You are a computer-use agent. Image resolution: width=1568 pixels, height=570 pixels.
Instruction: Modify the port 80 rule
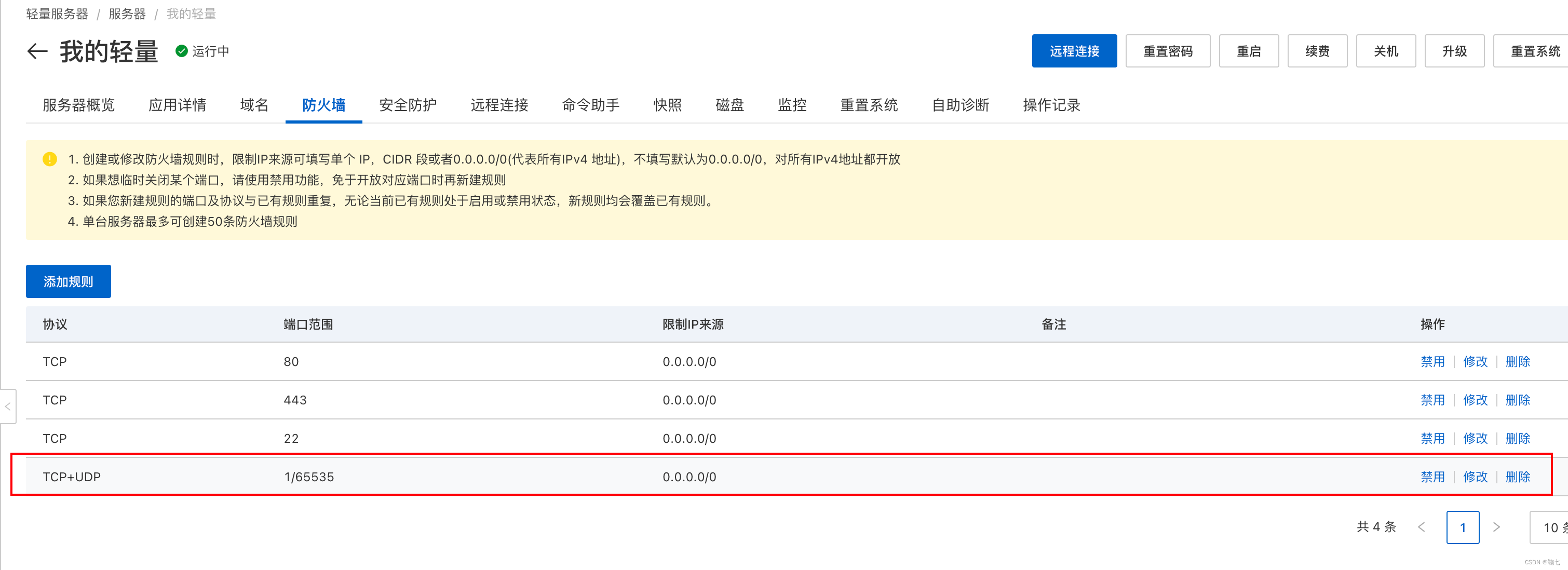coord(1475,362)
